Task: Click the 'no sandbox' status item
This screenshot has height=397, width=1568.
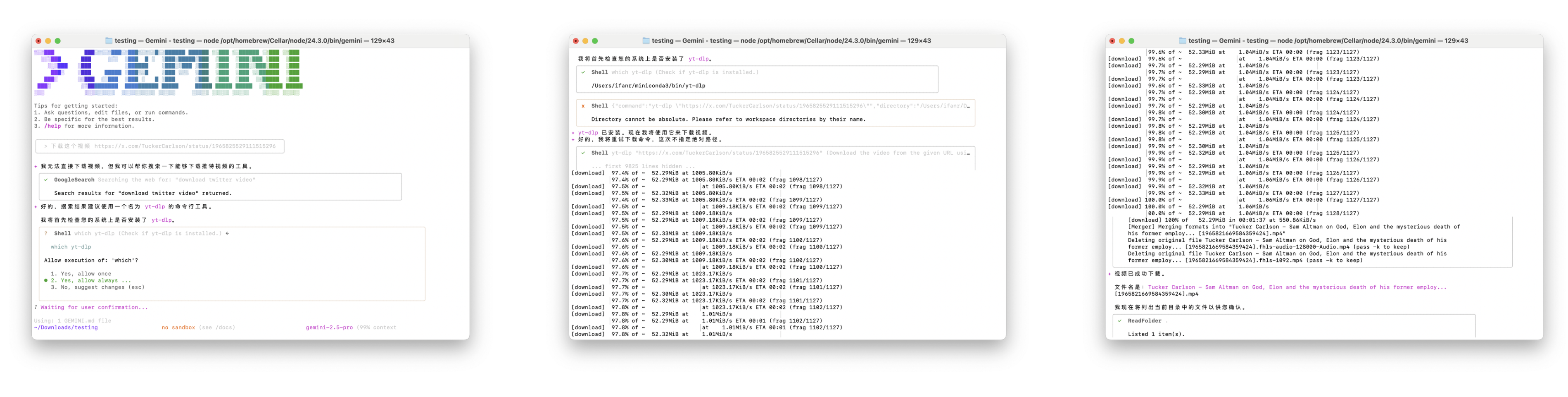Action: pyautogui.click(x=178, y=328)
